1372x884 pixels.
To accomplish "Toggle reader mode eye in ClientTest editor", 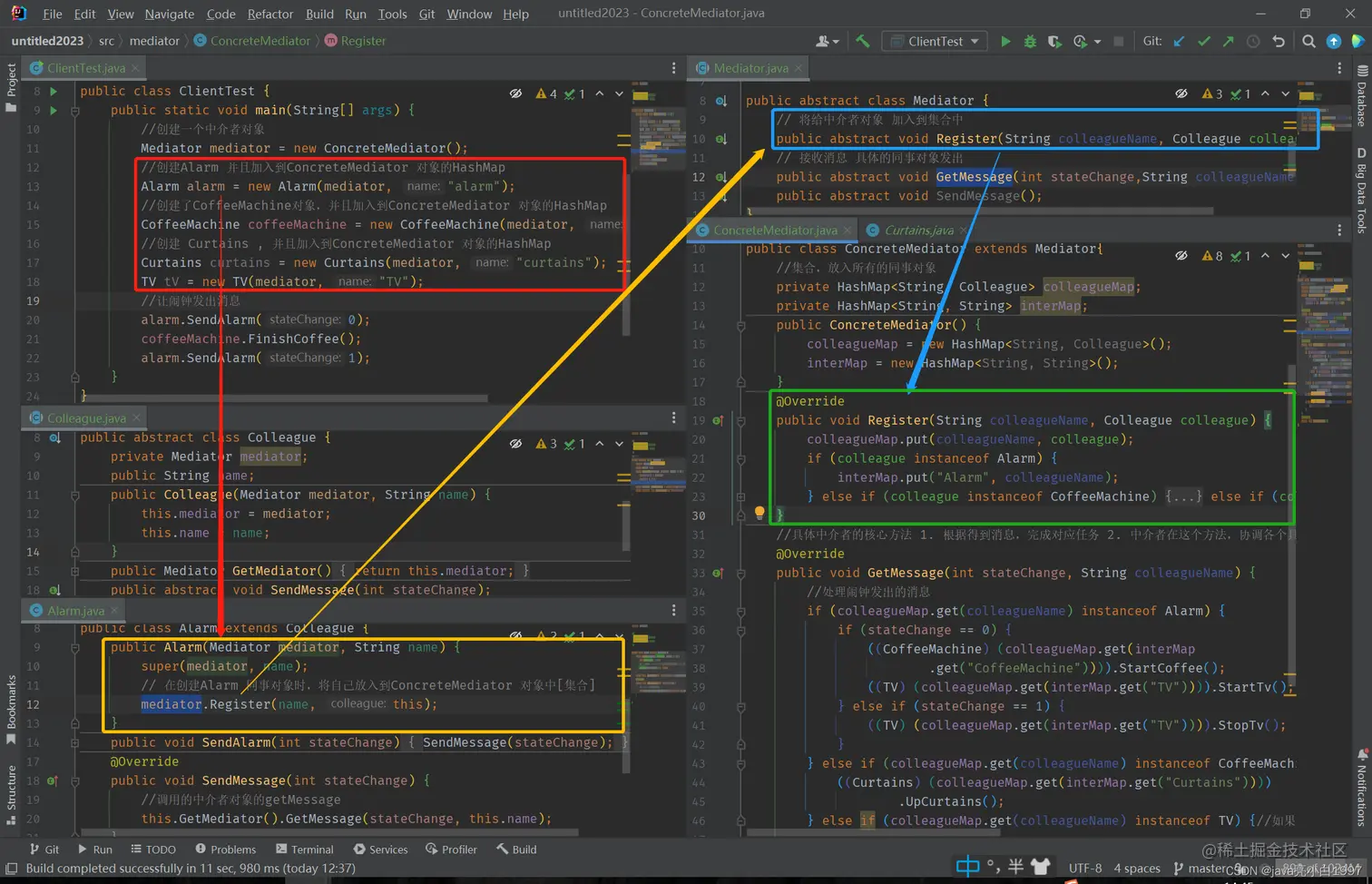I will [x=515, y=93].
